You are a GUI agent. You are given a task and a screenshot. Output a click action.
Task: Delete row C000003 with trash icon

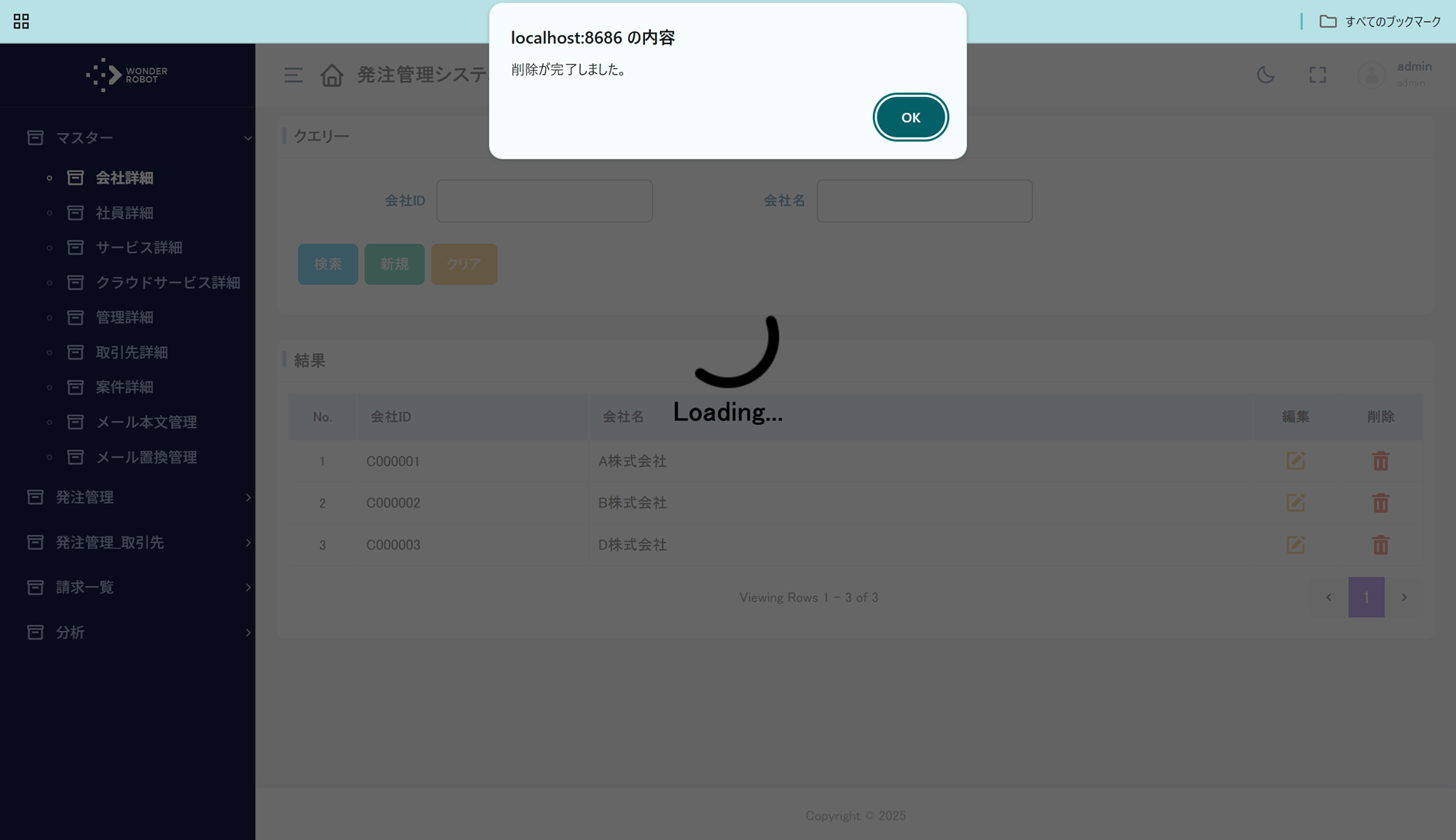point(1381,544)
